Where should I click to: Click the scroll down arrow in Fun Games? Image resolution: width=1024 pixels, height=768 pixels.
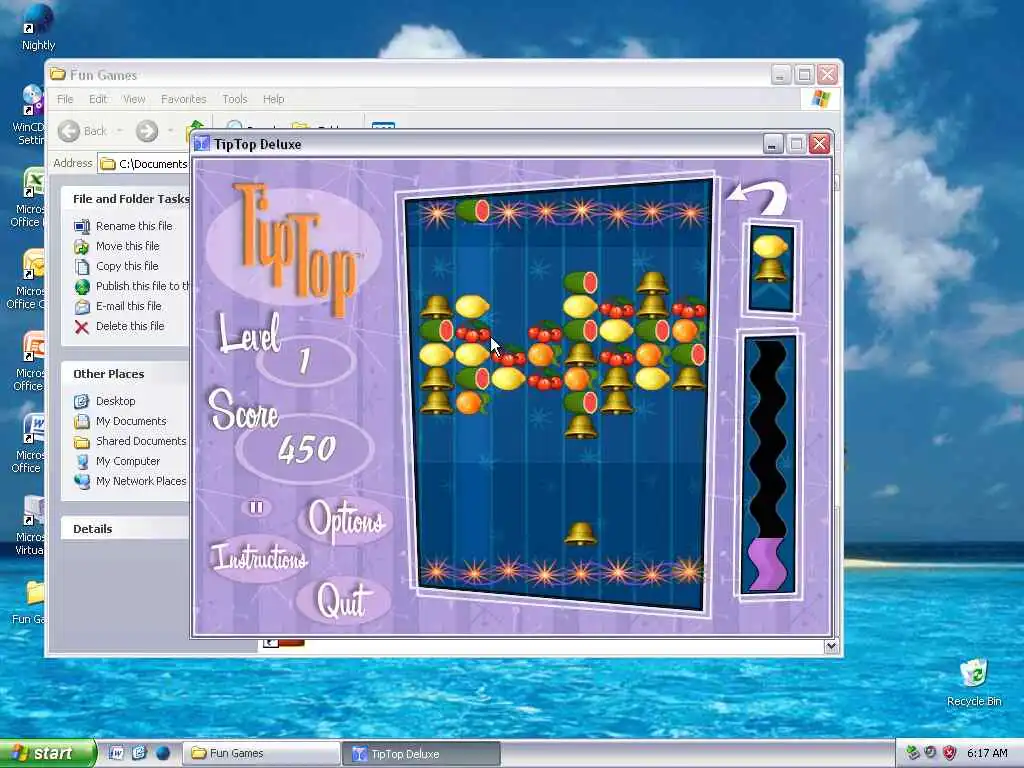tap(831, 646)
